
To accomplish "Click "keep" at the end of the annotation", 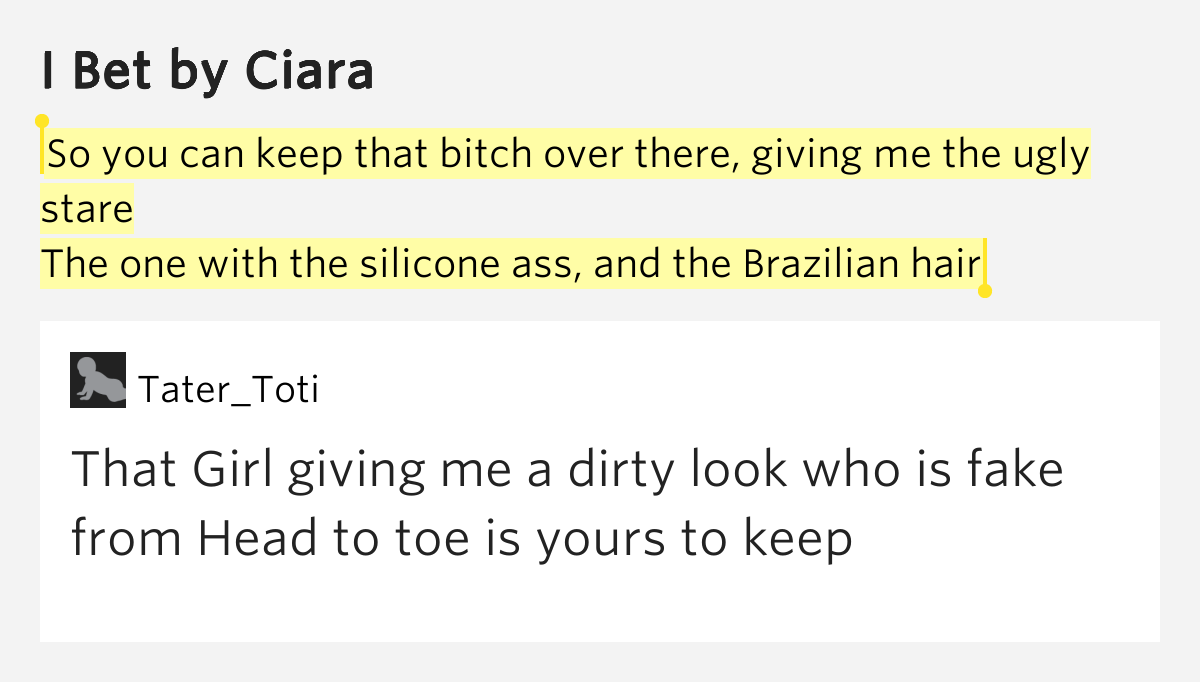I will click(797, 538).
